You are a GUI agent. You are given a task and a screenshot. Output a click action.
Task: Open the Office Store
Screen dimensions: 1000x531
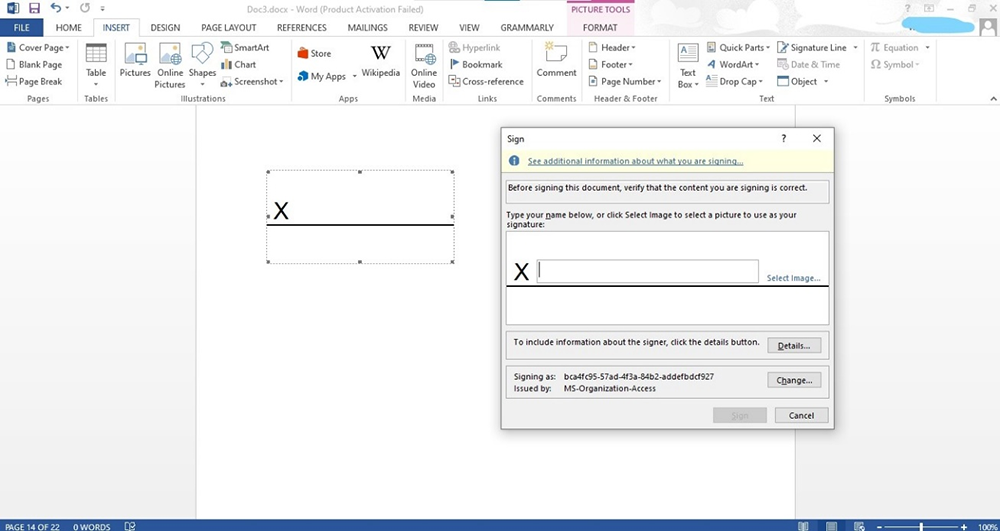pyautogui.click(x=314, y=54)
